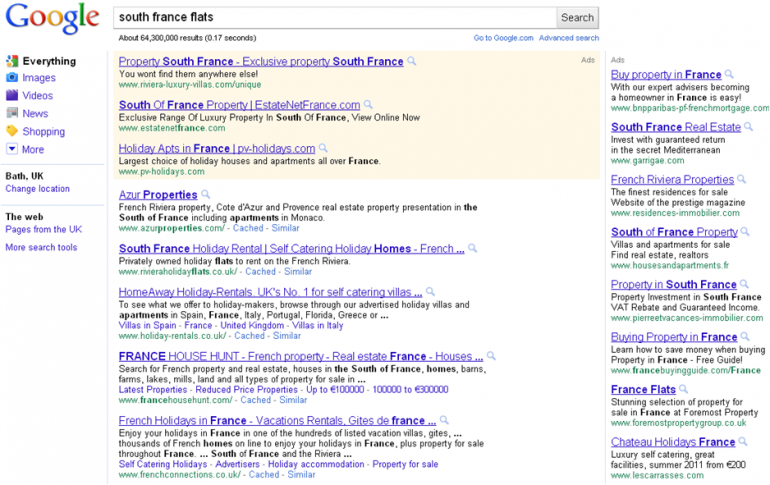Image resolution: width=770 pixels, height=485 pixels.
Task: Open Property South France ad title
Action: (261, 61)
